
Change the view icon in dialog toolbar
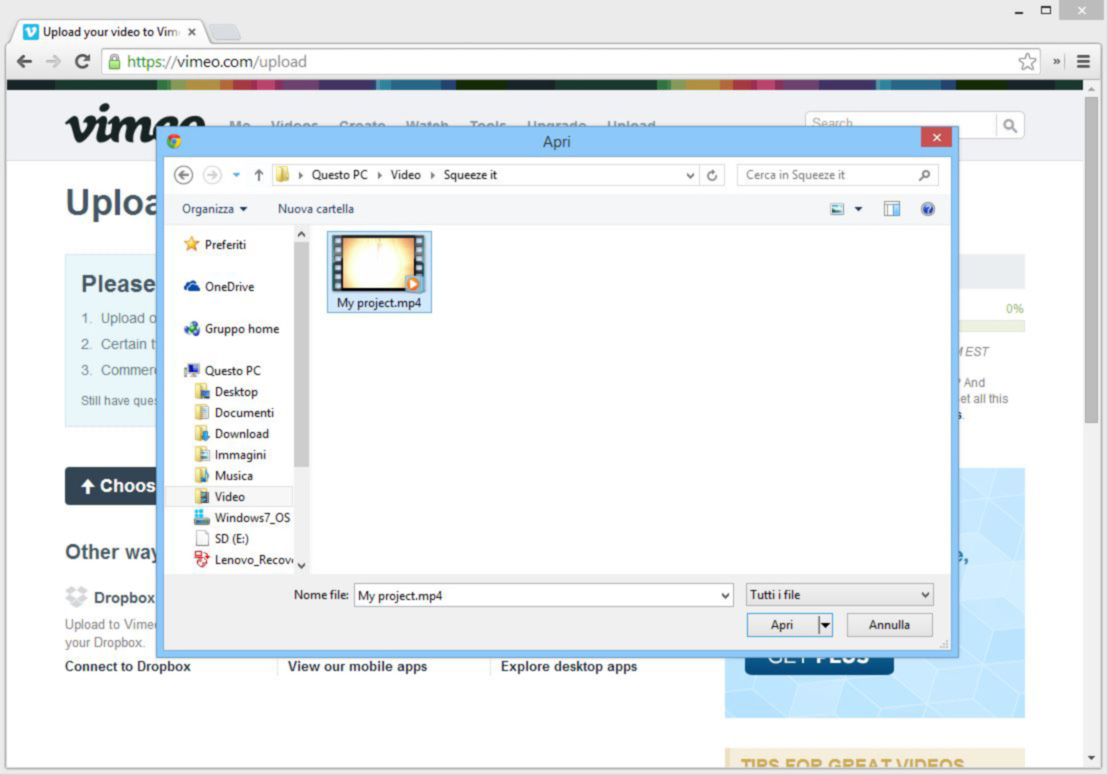point(837,209)
